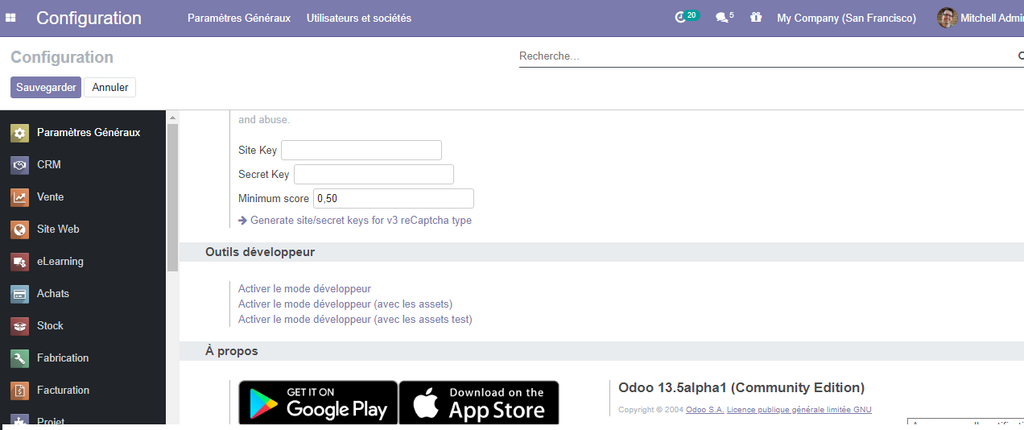Open the eLearning sidebar icon
Screen dimensions: 1024x430
tap(19, 262)
